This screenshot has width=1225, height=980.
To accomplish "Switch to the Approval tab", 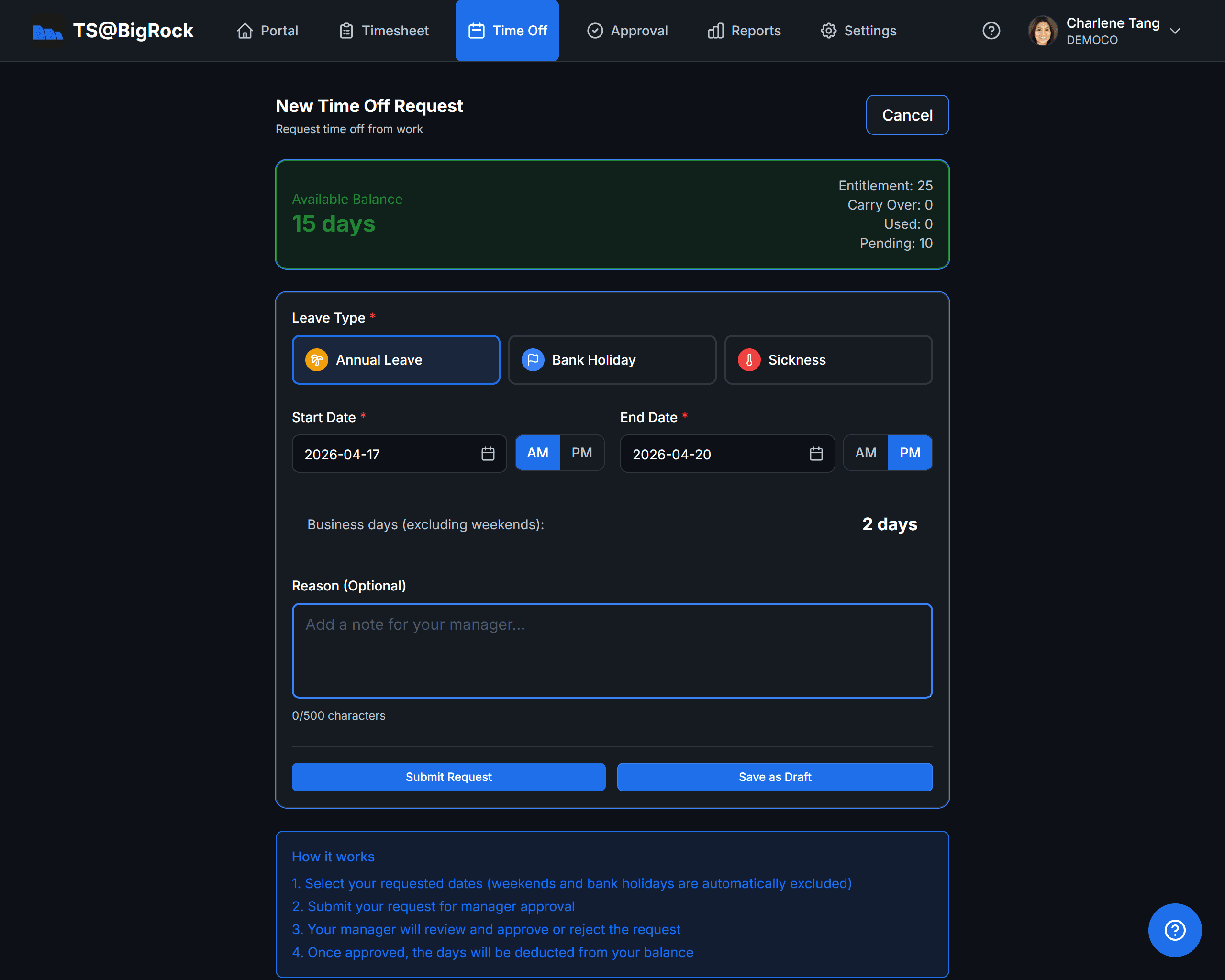I will click(x=627, y=31).
